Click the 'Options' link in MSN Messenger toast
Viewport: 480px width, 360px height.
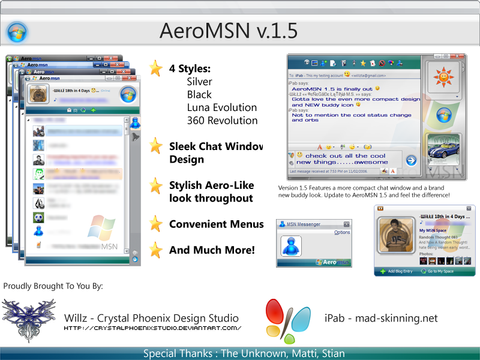click(x=342, y=232)
